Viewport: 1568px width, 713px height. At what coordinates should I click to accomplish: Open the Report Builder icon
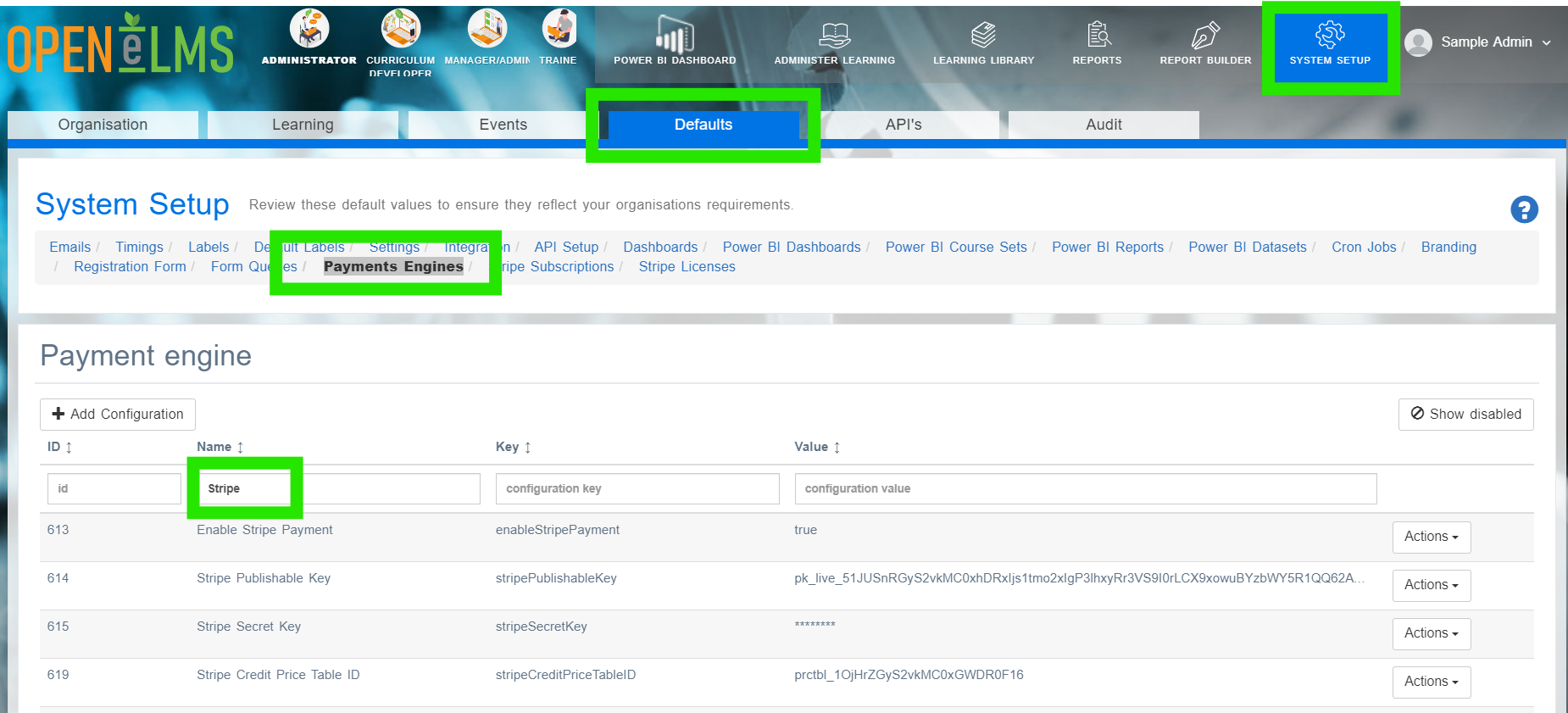[1205, 35]
